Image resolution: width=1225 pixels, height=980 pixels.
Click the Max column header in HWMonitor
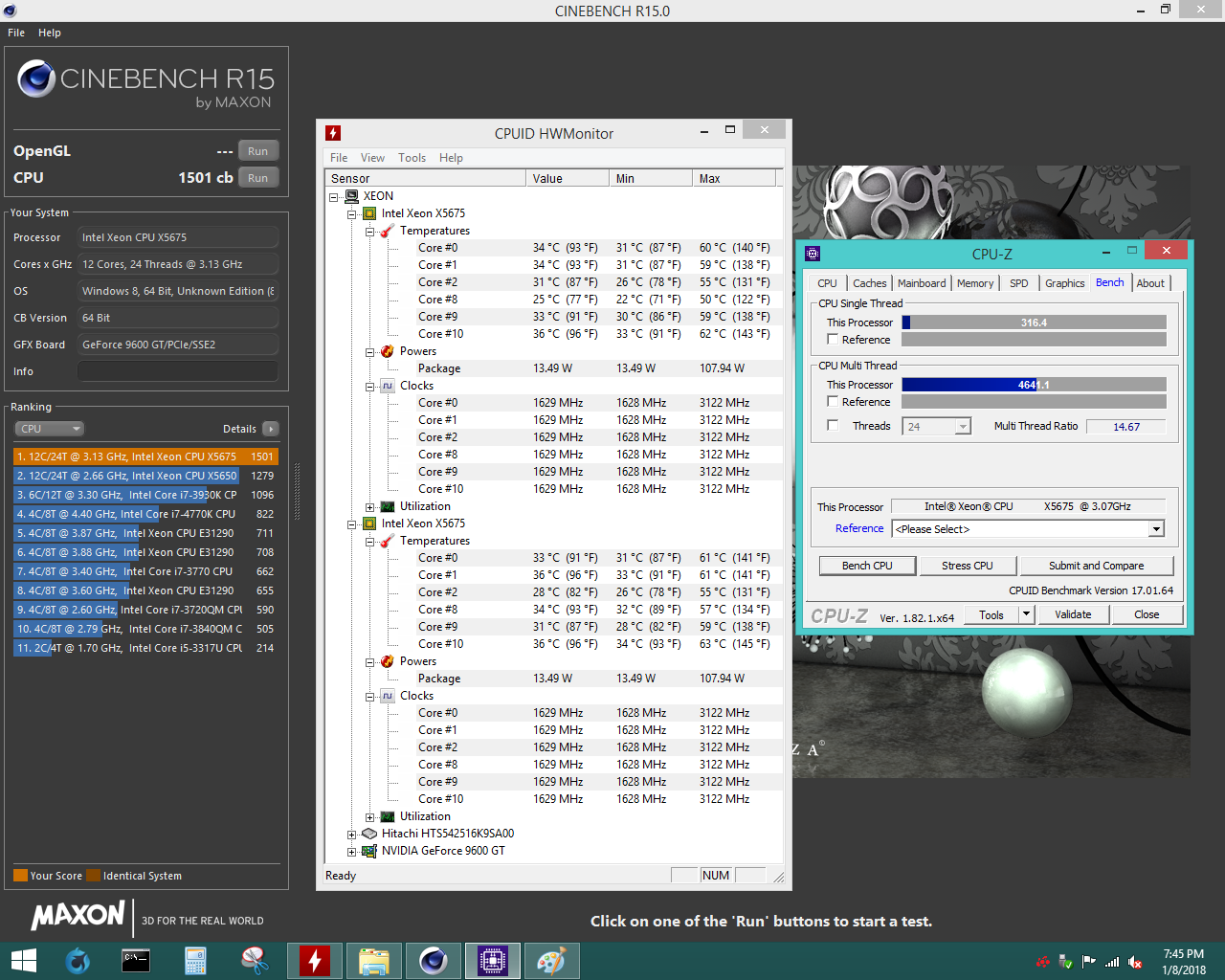point(733,178)
